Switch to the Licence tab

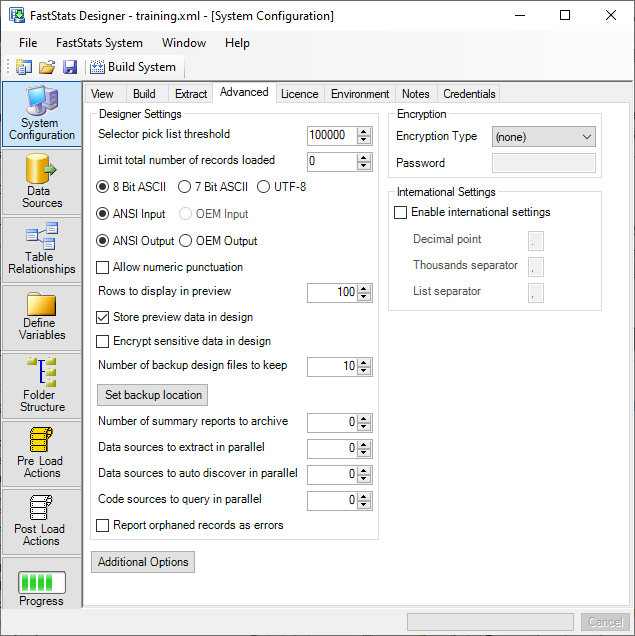tap(300, 94)
